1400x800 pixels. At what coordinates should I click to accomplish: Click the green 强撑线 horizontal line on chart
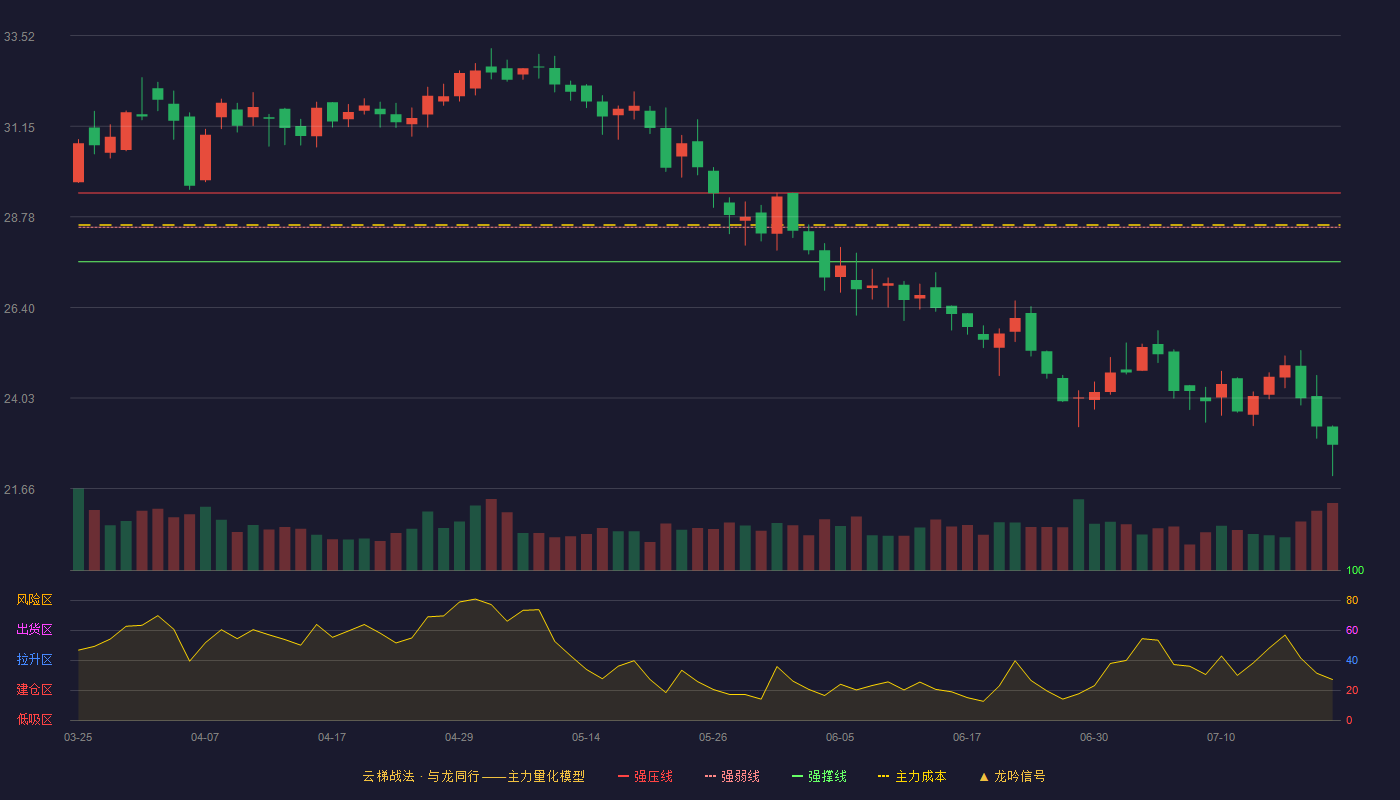tap(709, 262)
